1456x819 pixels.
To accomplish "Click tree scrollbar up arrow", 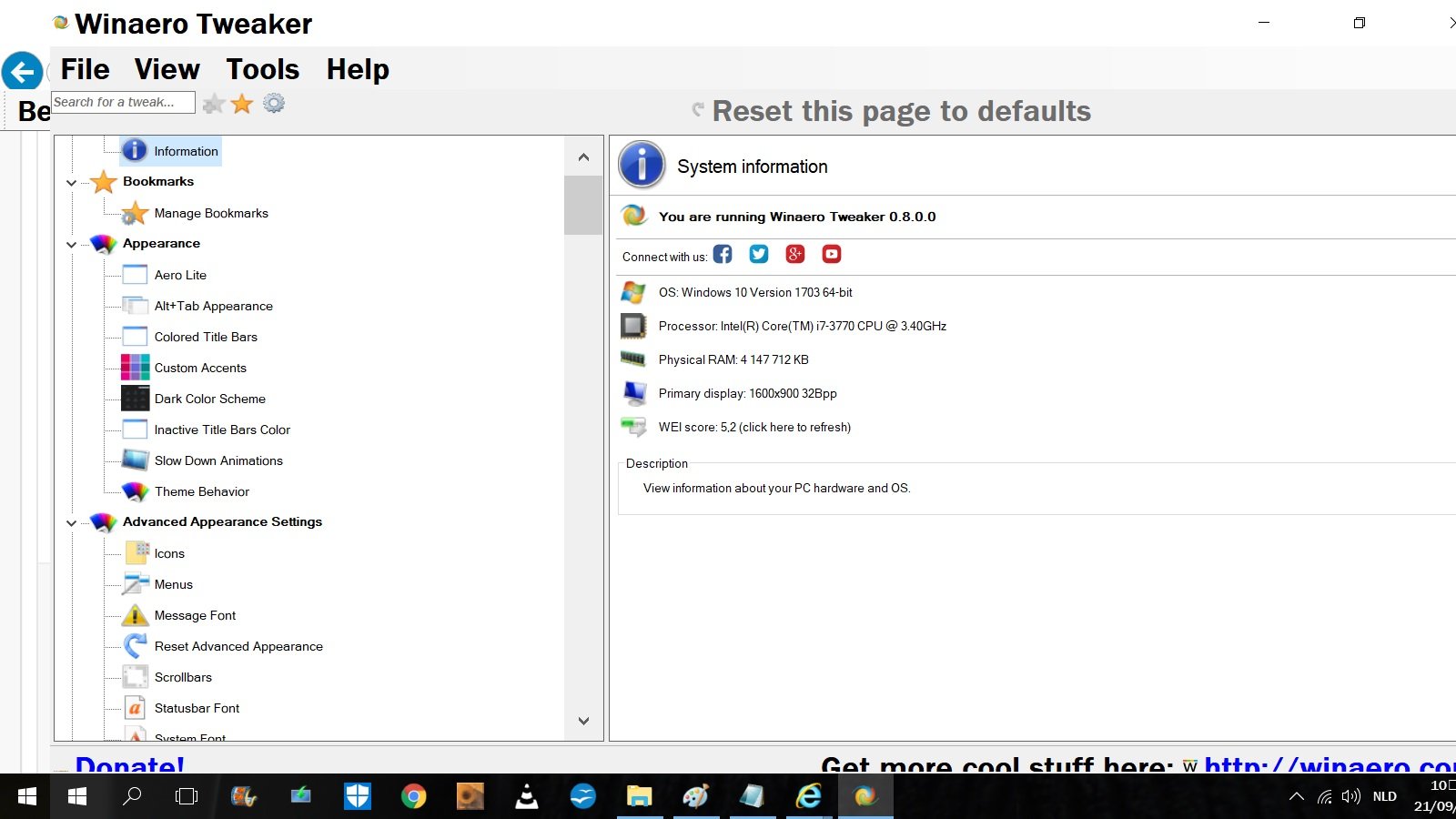I will click(583, 157).
